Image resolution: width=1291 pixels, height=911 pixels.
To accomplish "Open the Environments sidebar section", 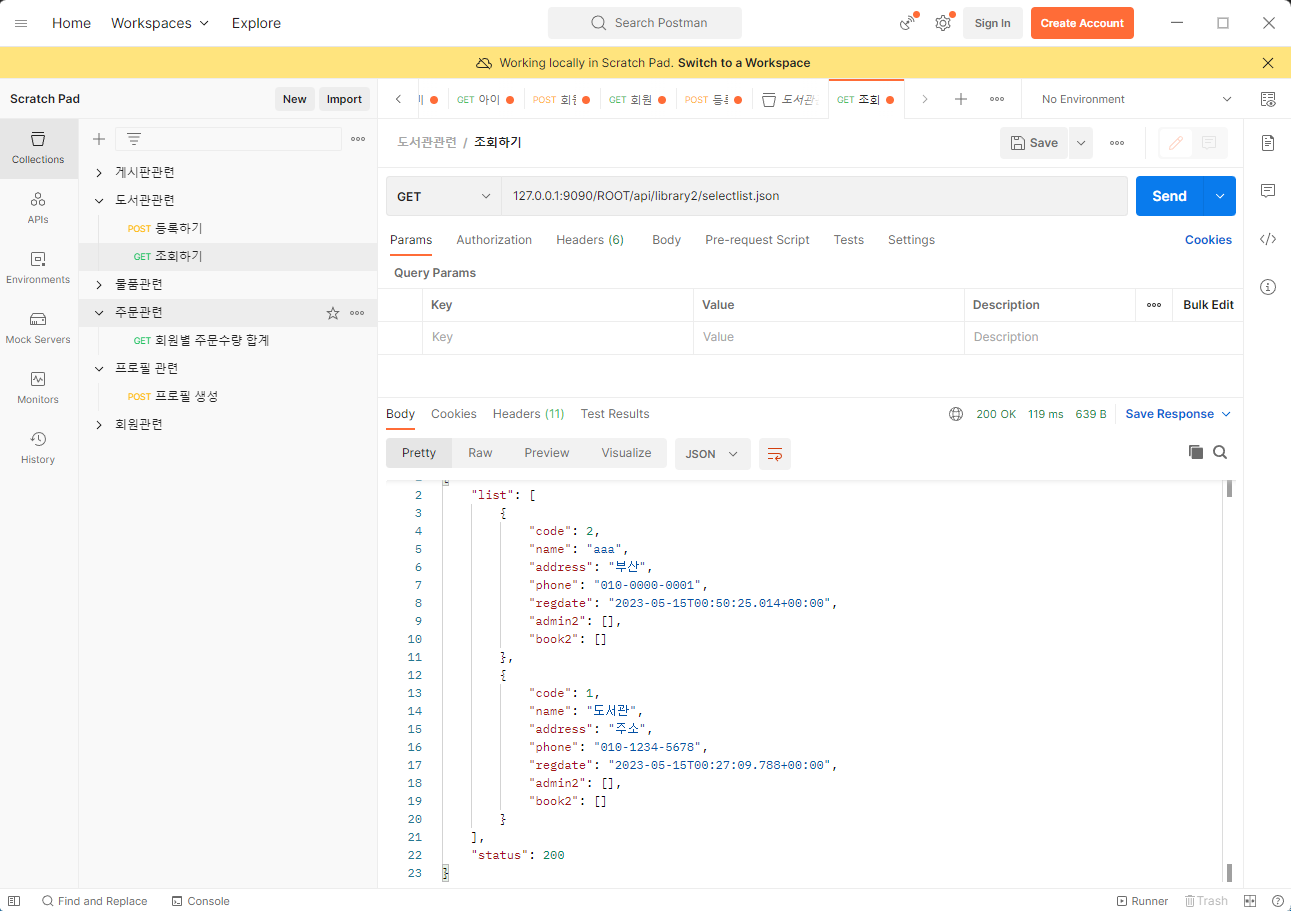I will 38,268.
